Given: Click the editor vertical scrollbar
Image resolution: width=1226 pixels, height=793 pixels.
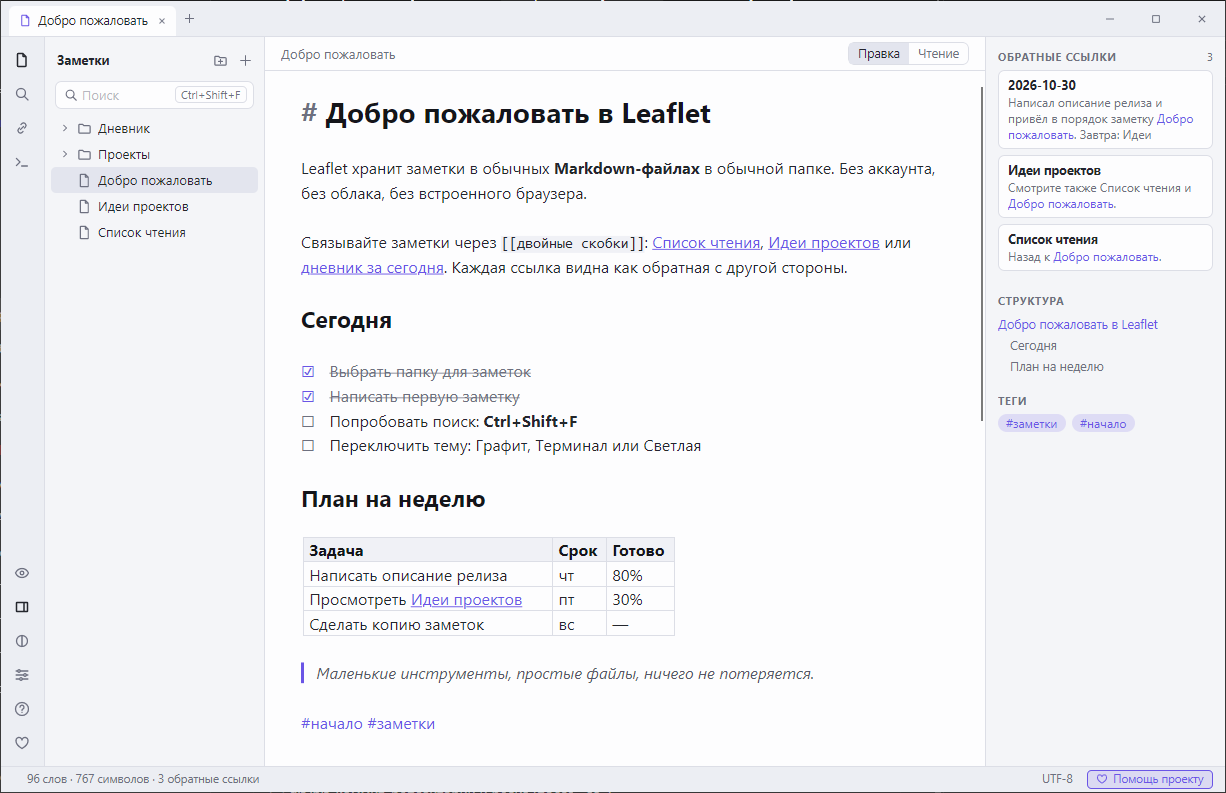Looking at the screenshot, I should (x=982, y=255).
